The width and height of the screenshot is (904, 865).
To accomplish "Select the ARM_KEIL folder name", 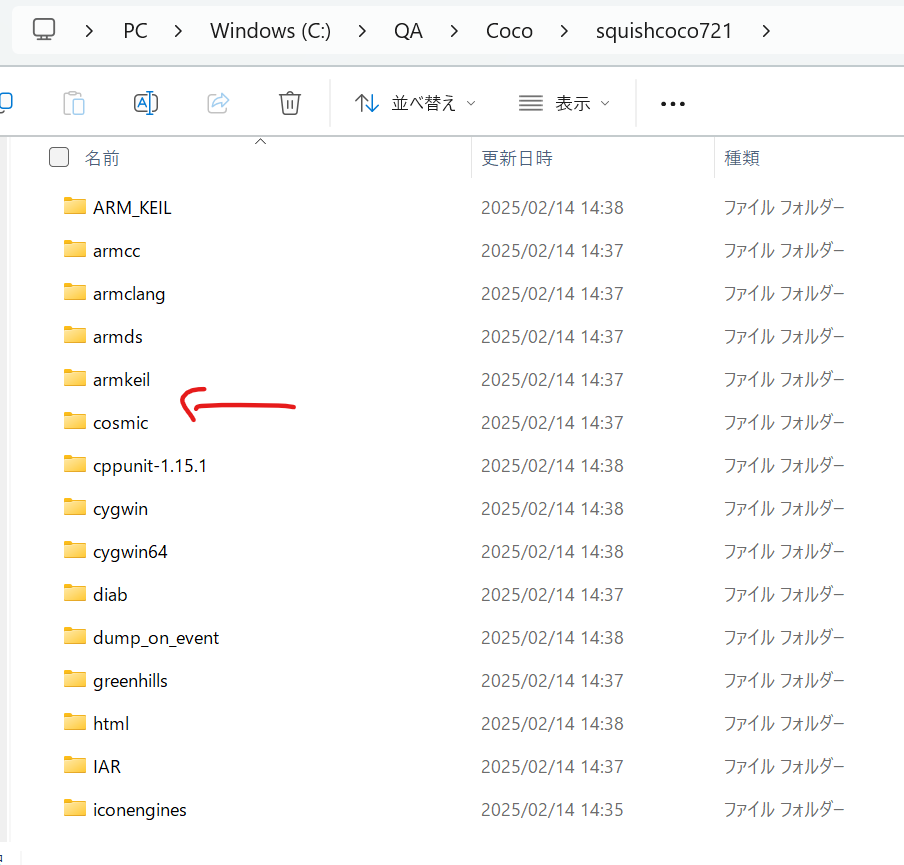I will pos(132,208).
